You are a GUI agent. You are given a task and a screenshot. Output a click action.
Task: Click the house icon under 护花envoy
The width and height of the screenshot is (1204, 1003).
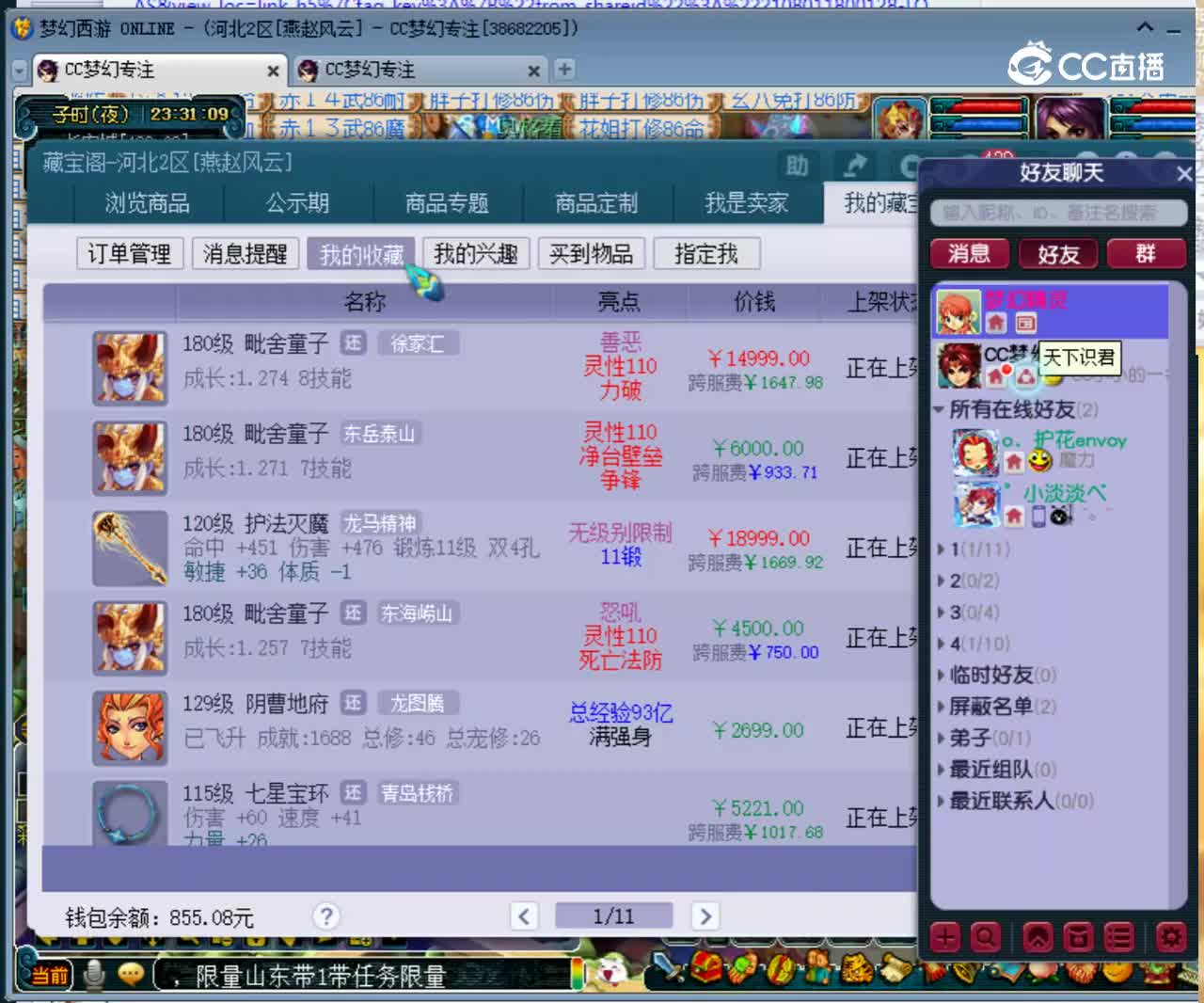pyautogui.click(x=1013, y=461)
